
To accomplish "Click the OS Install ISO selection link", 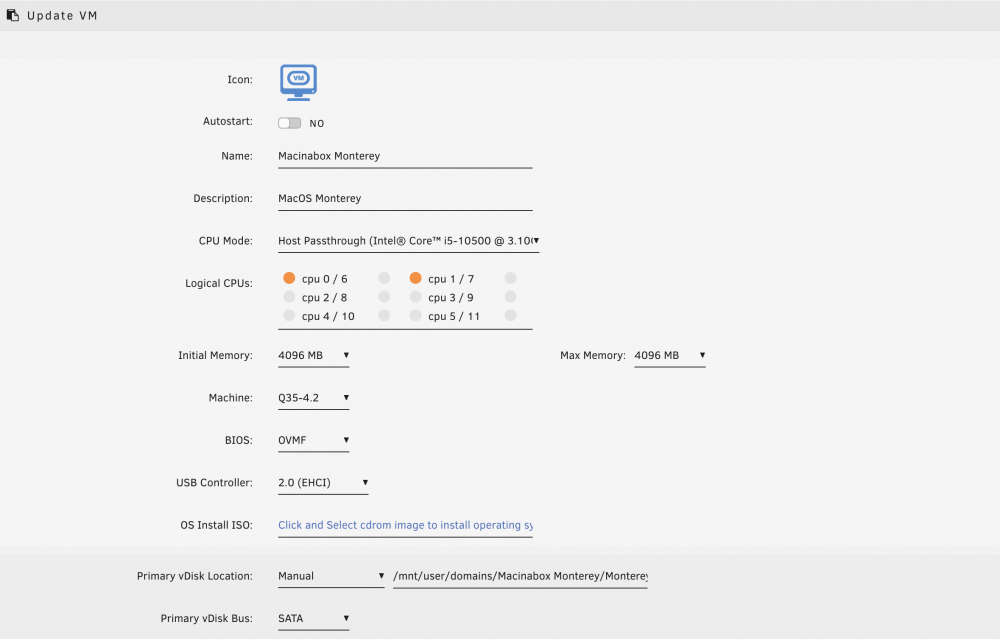I will tap(405, 525).
